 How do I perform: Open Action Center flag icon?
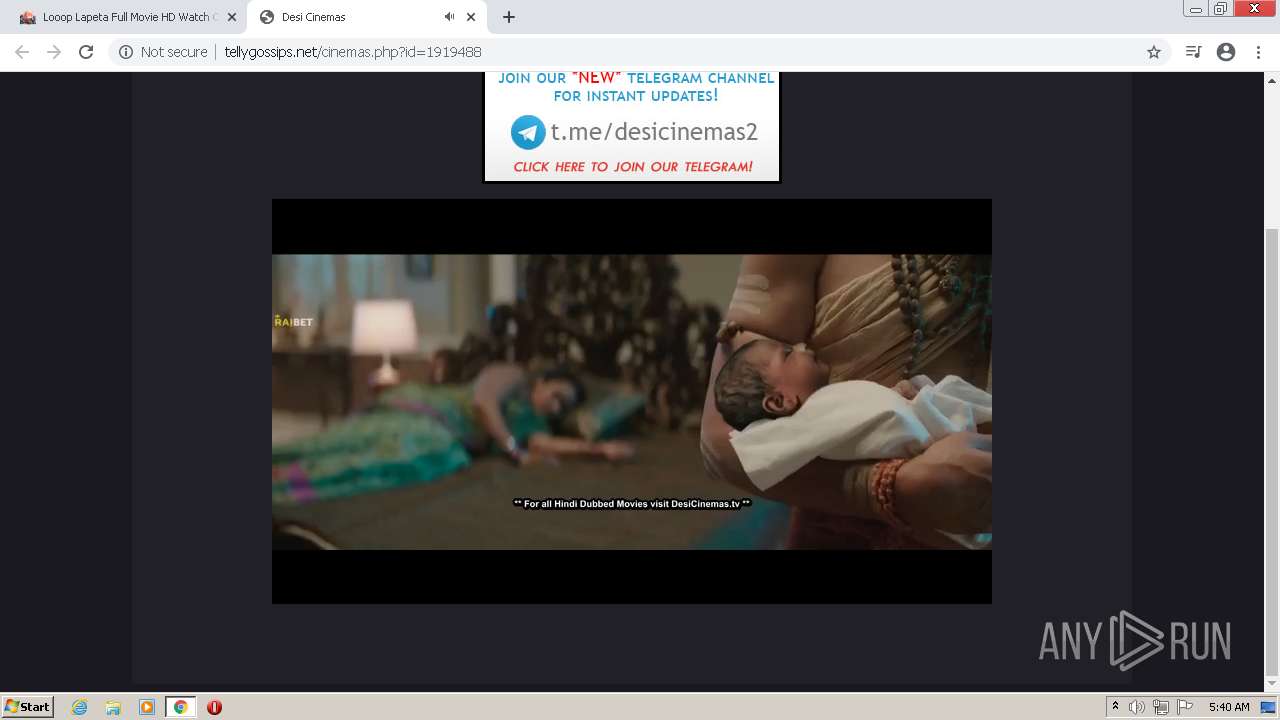click(x=1185, y=707)
